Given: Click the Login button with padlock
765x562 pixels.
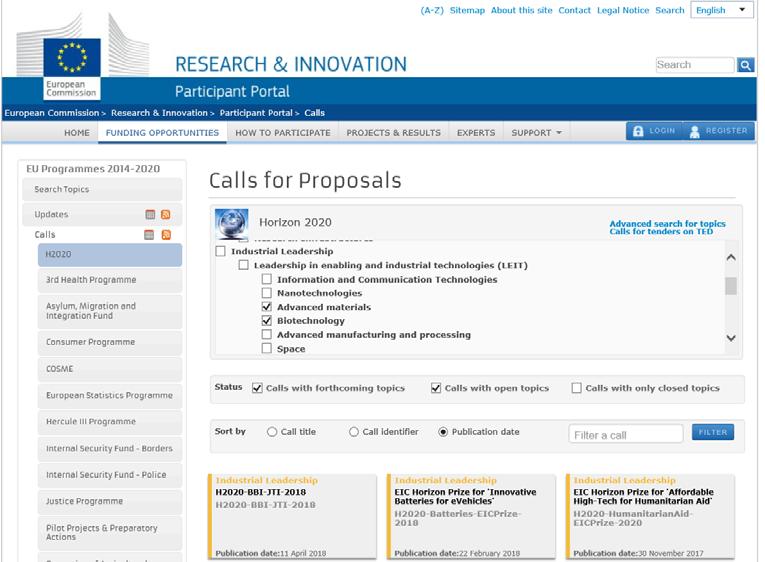Looking at the screenshot, I should 653,131.
